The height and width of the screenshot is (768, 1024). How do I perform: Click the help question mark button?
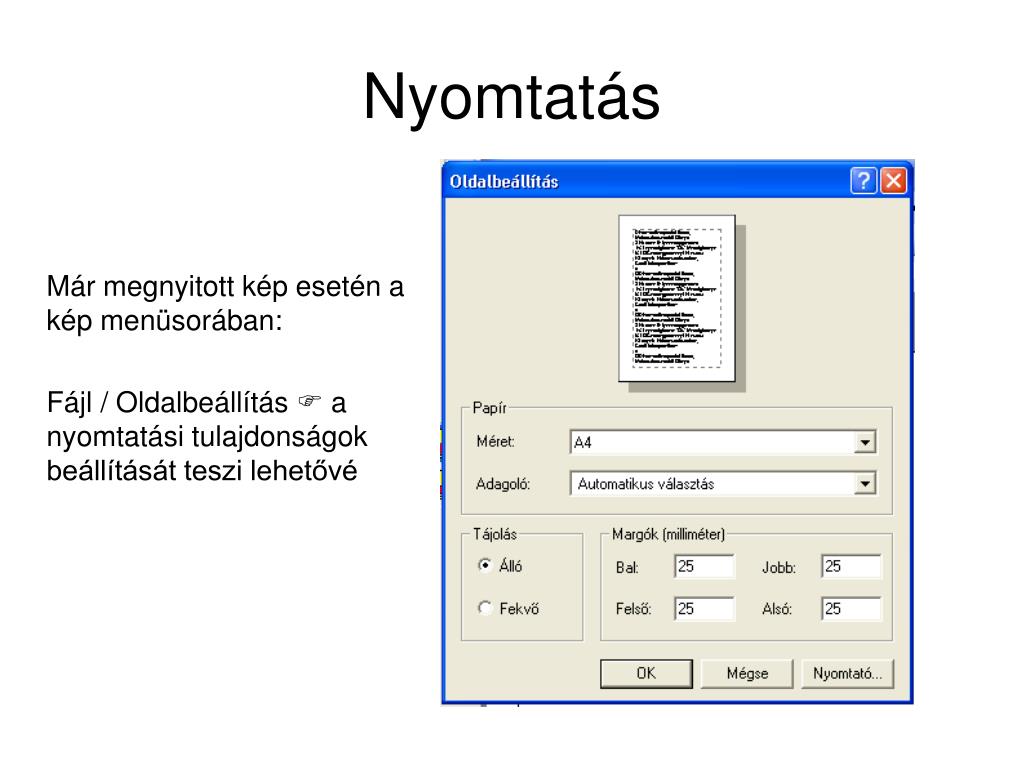coord(863,181)
